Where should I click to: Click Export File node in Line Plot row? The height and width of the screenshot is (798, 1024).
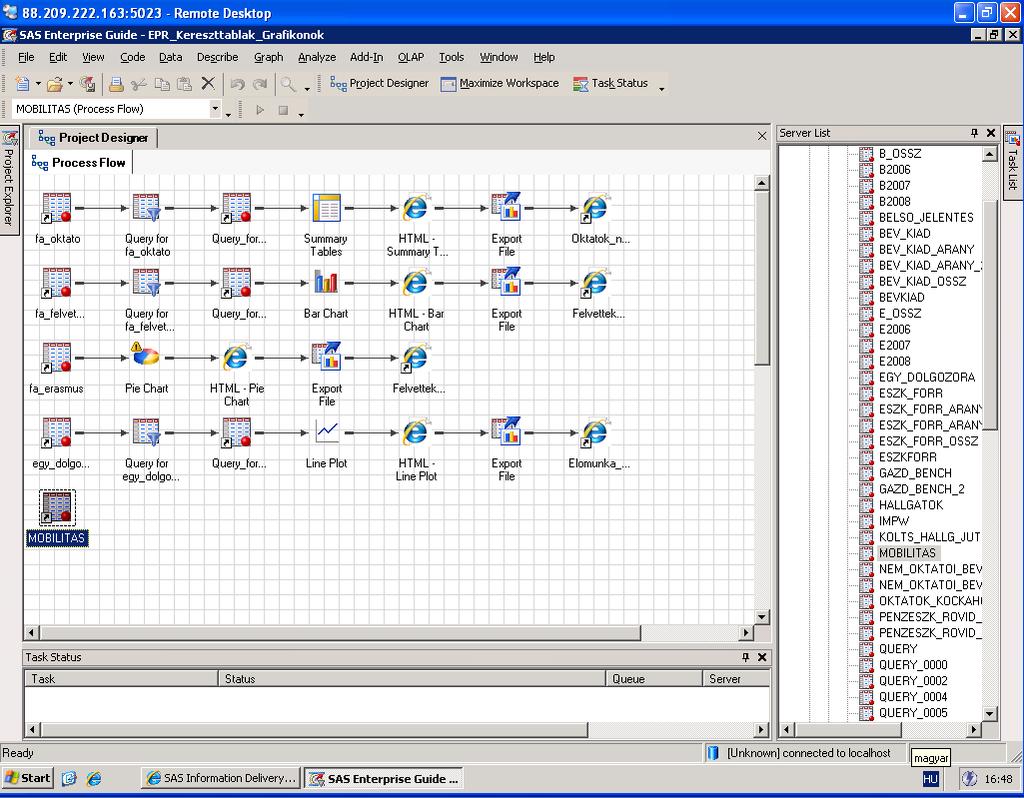tap(505, 432)
